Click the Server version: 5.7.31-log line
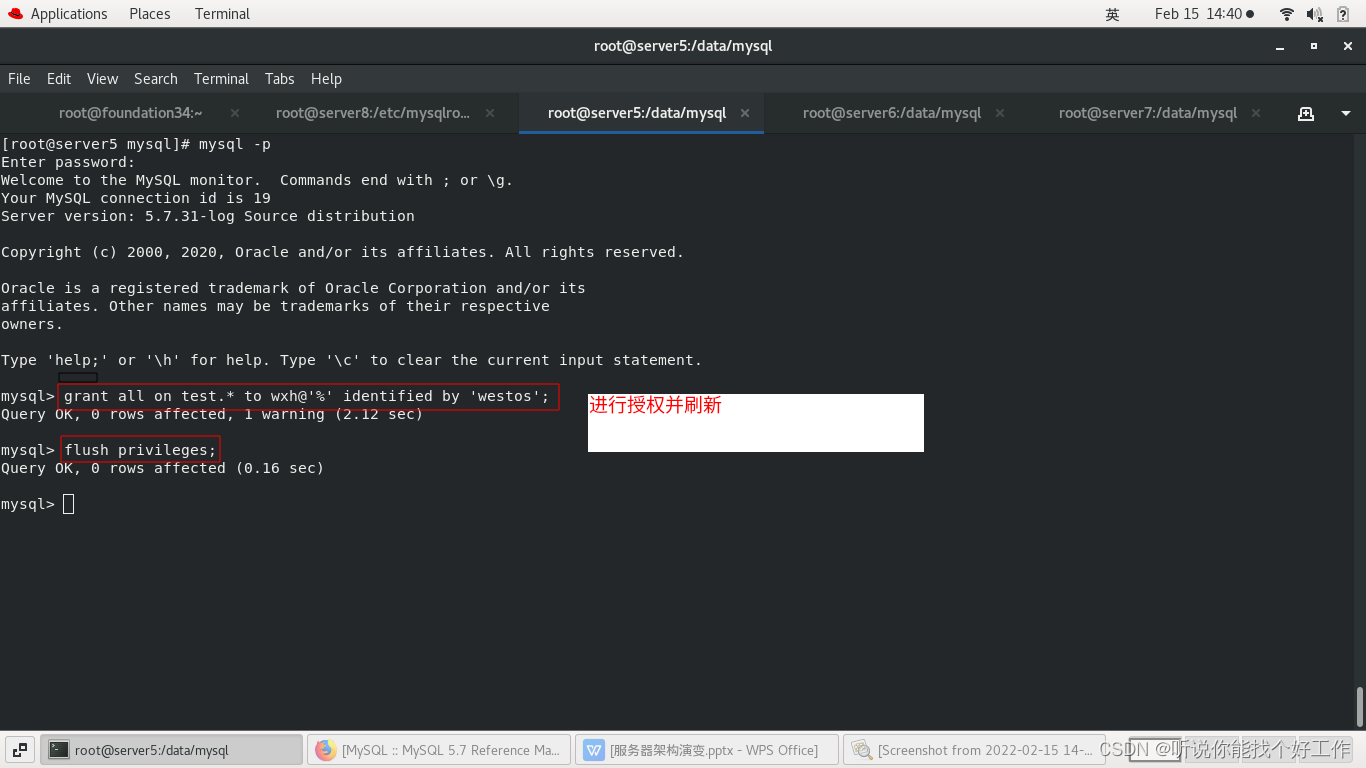 (x=208, y=216)
